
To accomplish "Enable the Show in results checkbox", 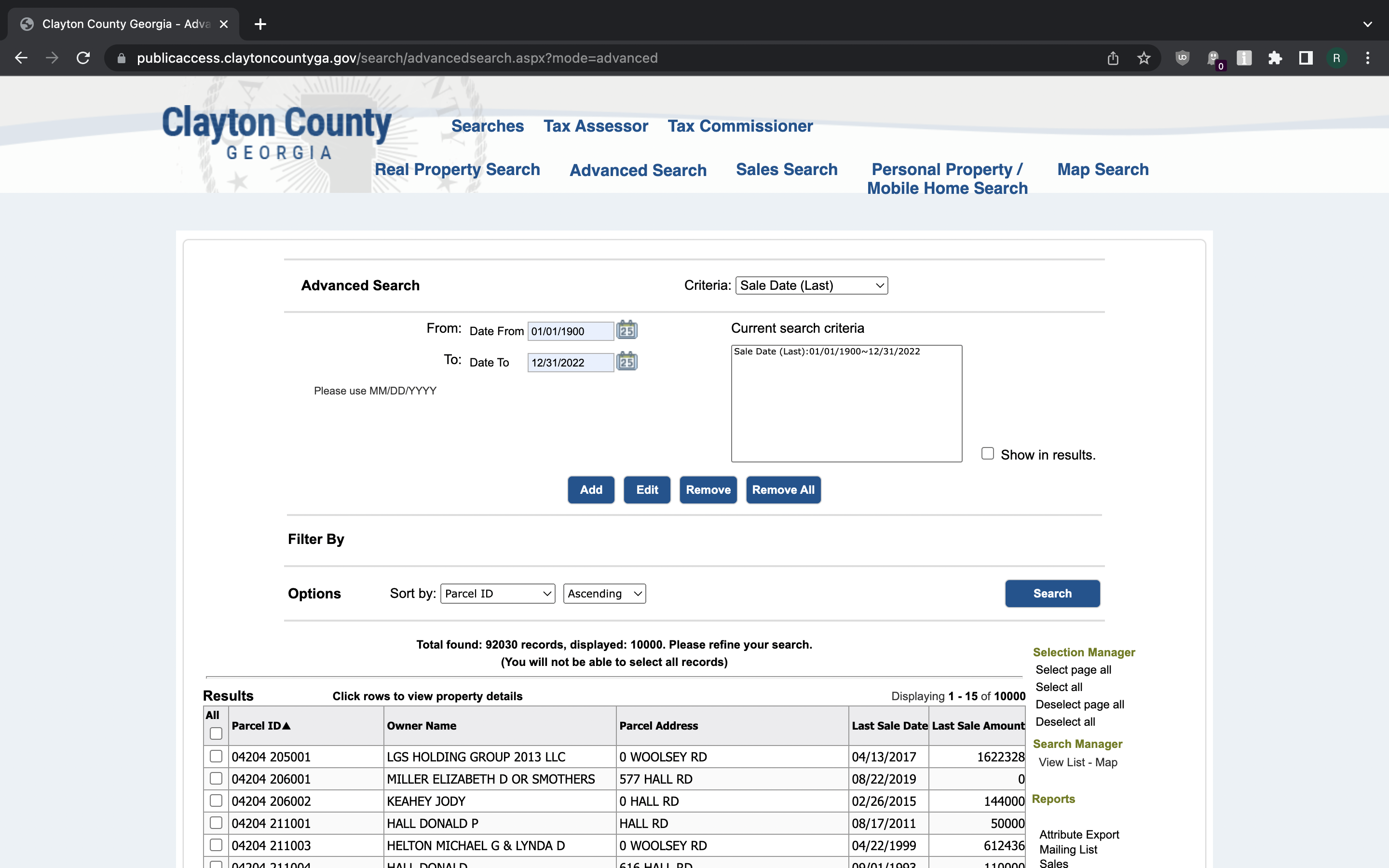I will coord(987,453).
